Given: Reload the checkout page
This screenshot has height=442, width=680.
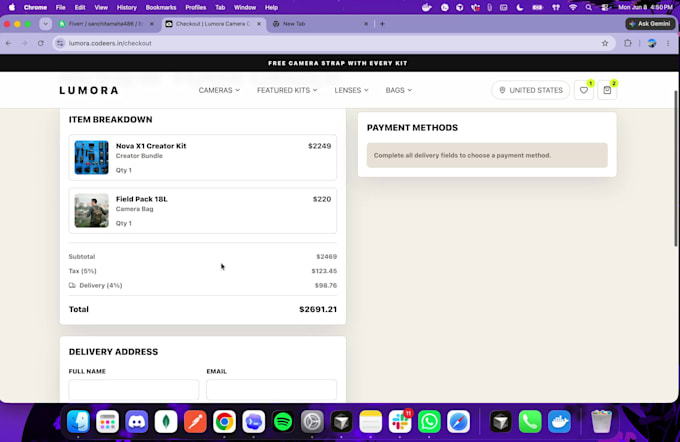Looking at the screenshot, I should [40, 43].
